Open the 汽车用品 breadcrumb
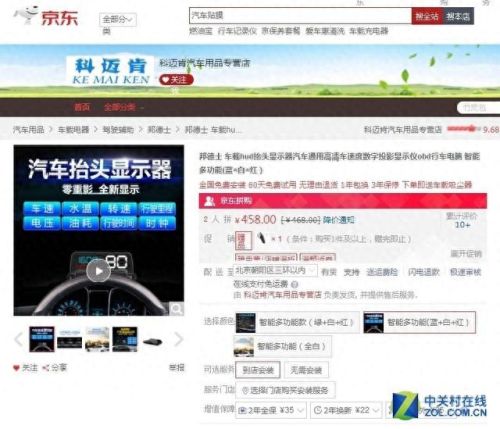The height and width of the screenshot is (429, 500). click(29, 129)
